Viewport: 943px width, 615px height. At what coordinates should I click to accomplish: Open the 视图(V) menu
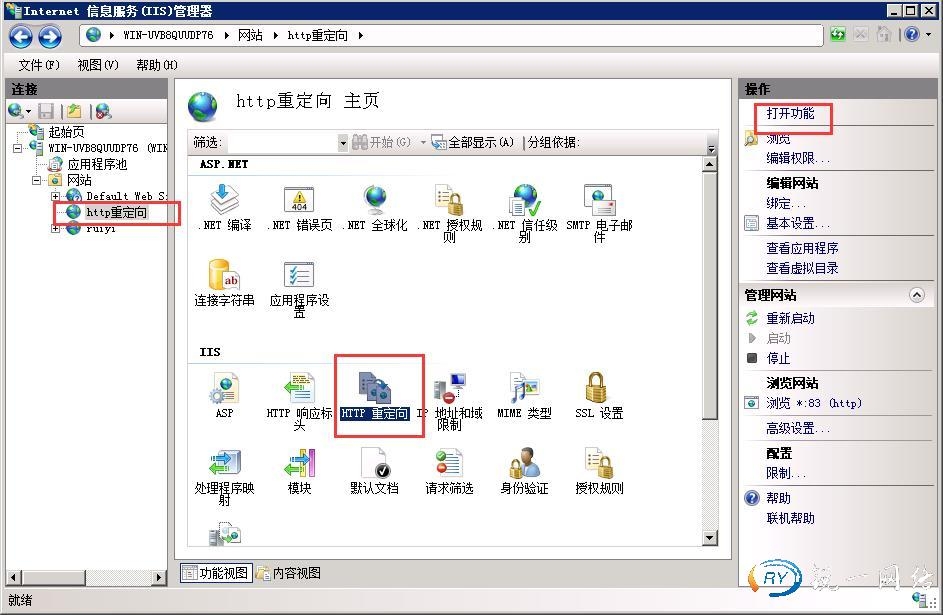[x=97, y=65]
